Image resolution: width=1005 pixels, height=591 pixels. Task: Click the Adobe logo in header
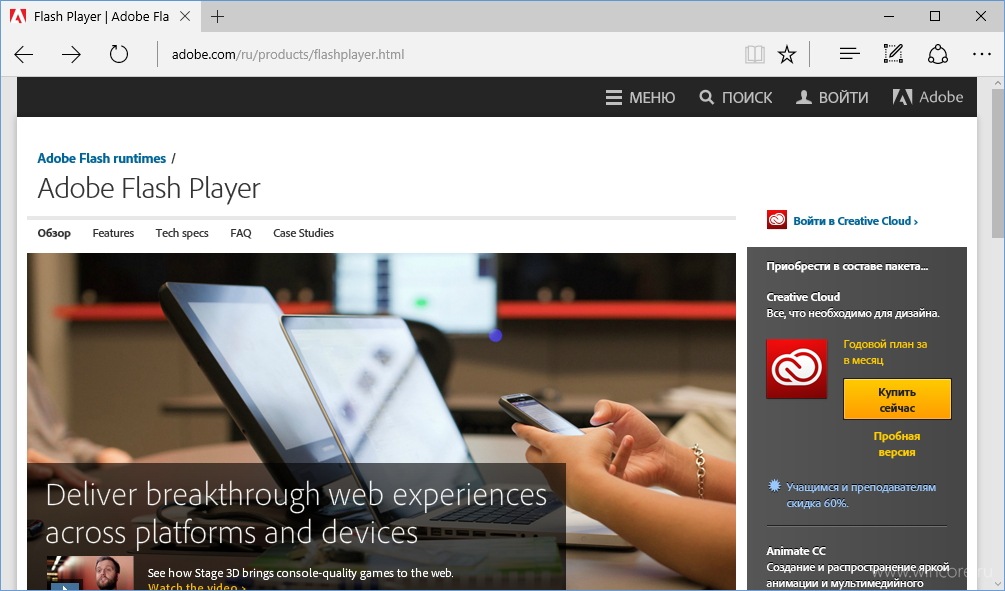927,97
